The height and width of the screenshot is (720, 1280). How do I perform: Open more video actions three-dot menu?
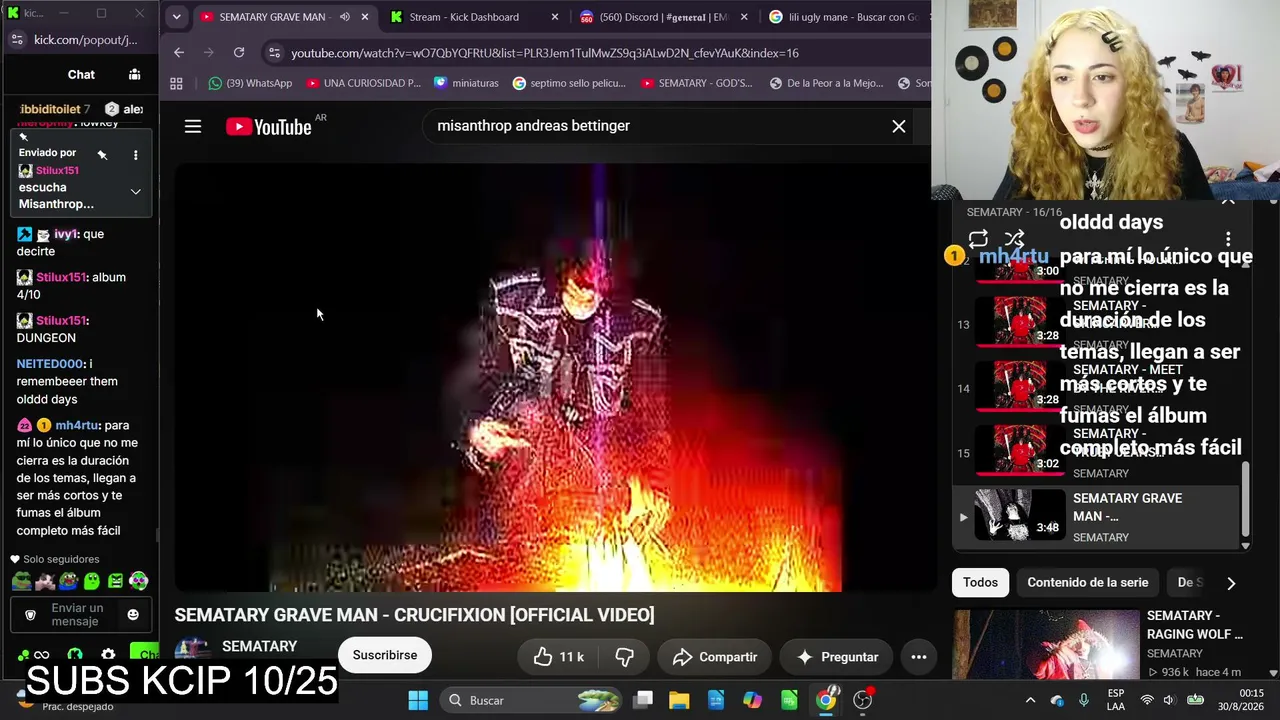tap(919, 656)
